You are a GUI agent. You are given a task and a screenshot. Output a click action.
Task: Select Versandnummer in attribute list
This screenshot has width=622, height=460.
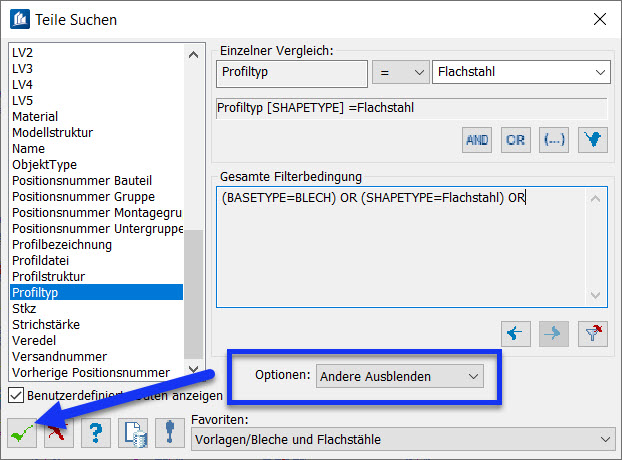(96, 356)
